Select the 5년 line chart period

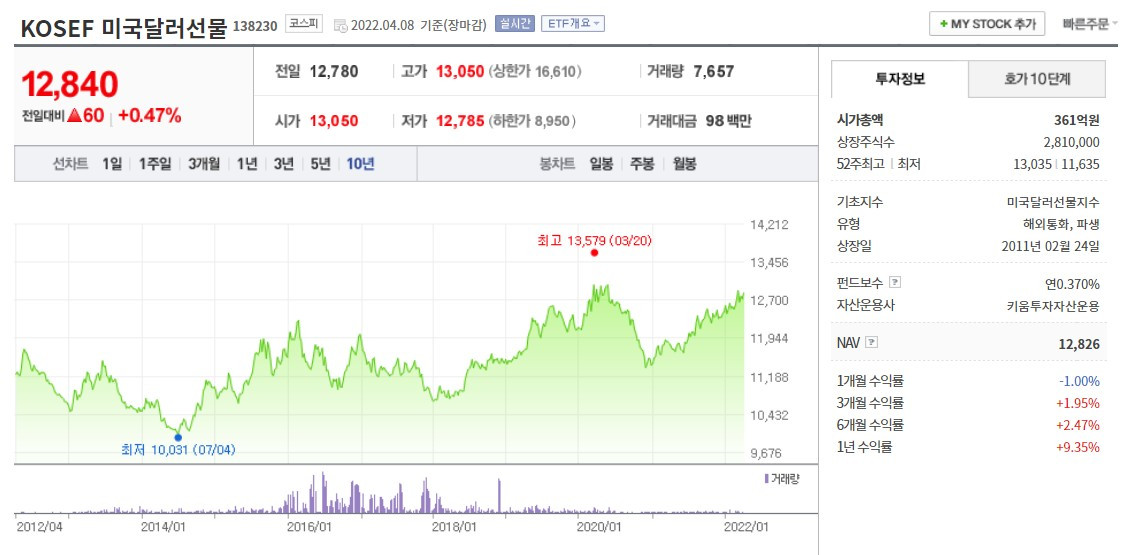tap(320, 164)
